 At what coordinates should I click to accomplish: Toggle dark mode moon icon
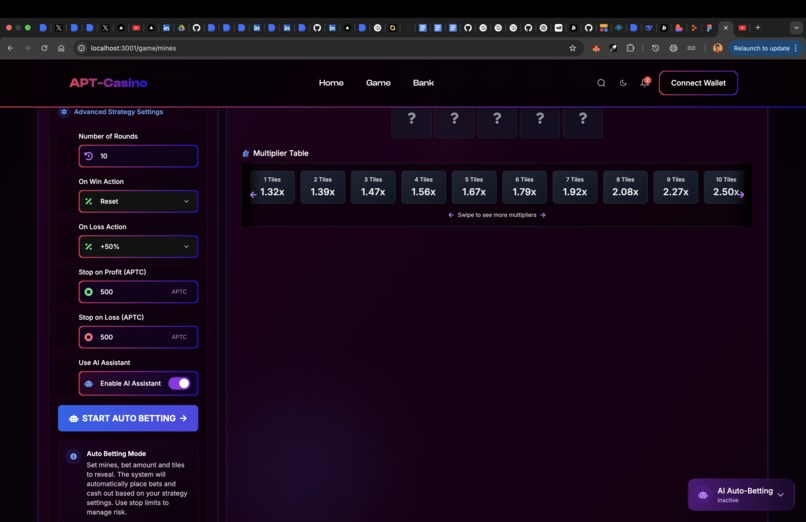point(623,83)
